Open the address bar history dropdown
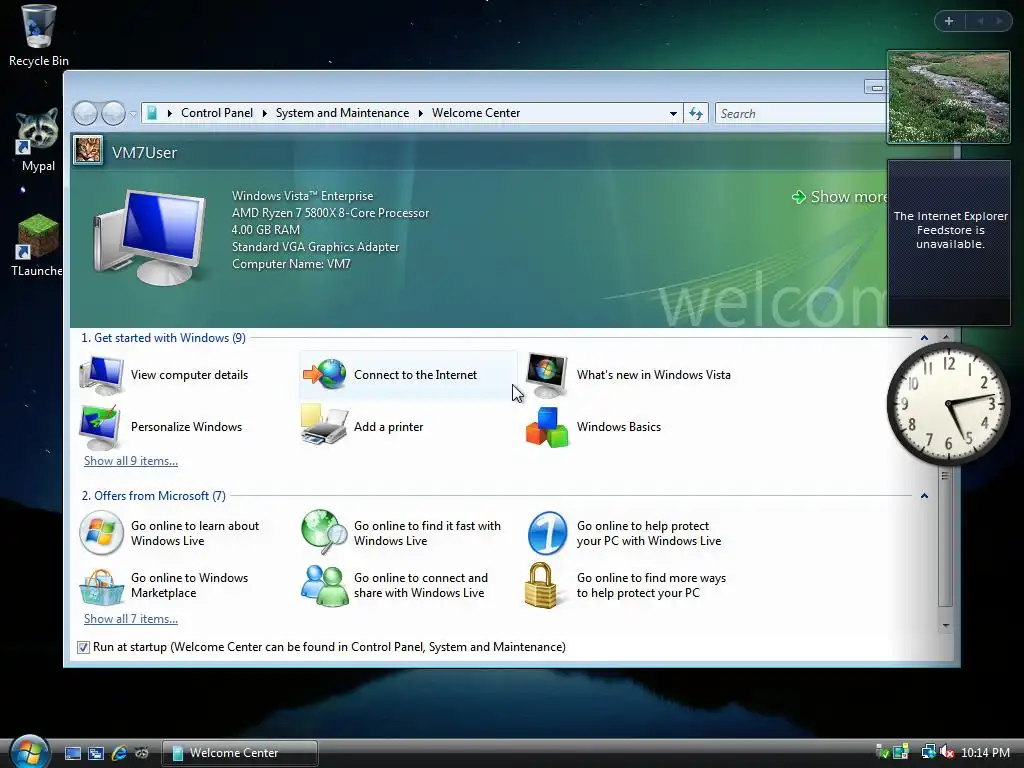This screenshot has height=768, width=1024. [673, 114]
